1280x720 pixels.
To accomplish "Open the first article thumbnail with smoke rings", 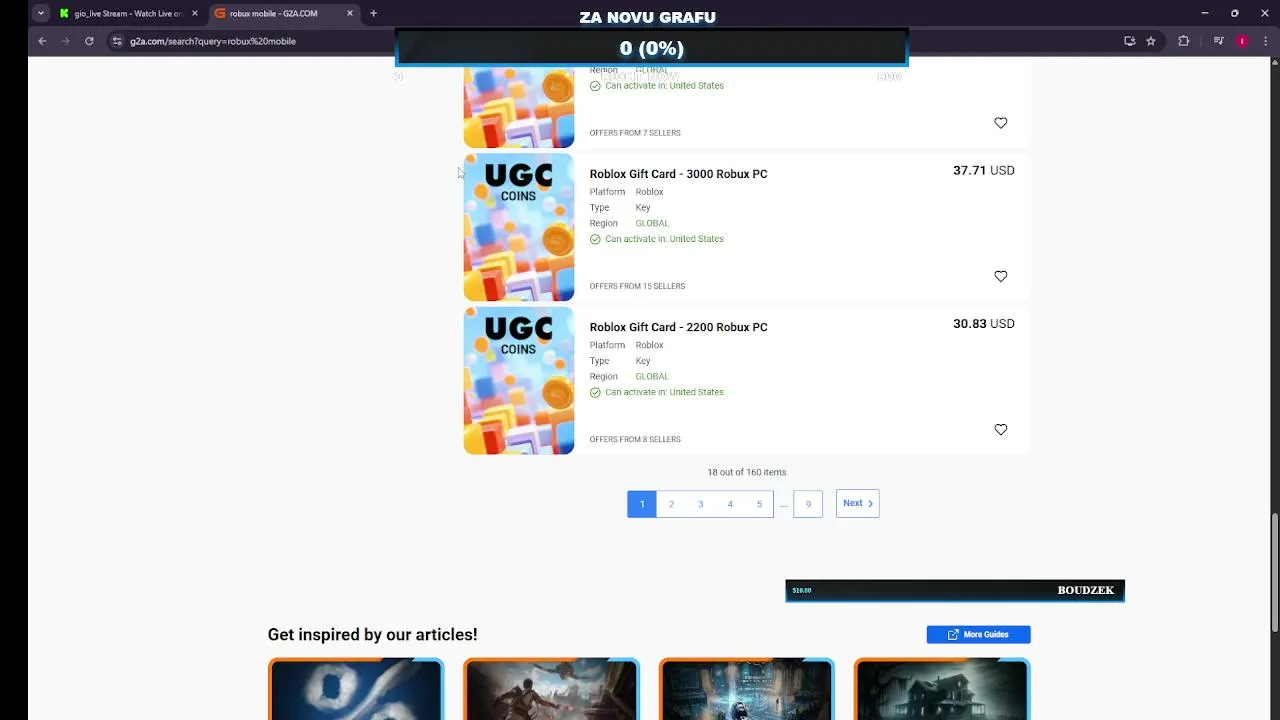I will tap(355, 688).
